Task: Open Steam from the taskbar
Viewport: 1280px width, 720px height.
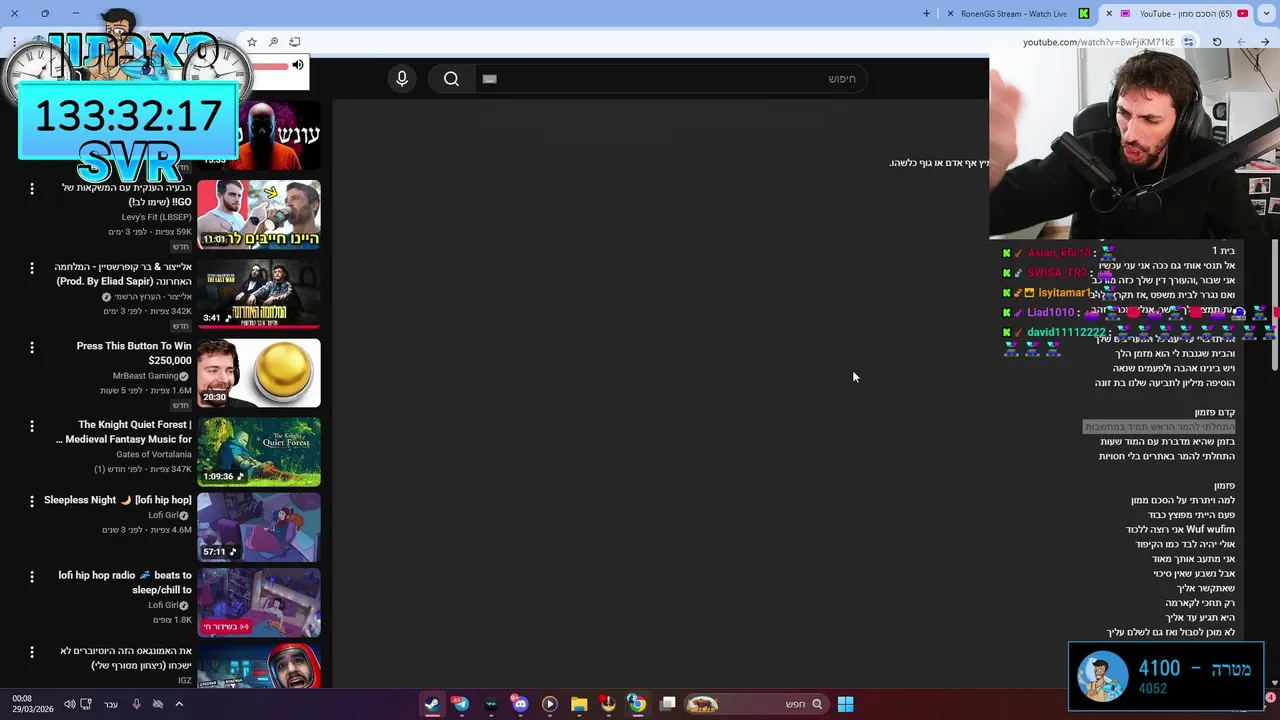Action: [431, 704]
